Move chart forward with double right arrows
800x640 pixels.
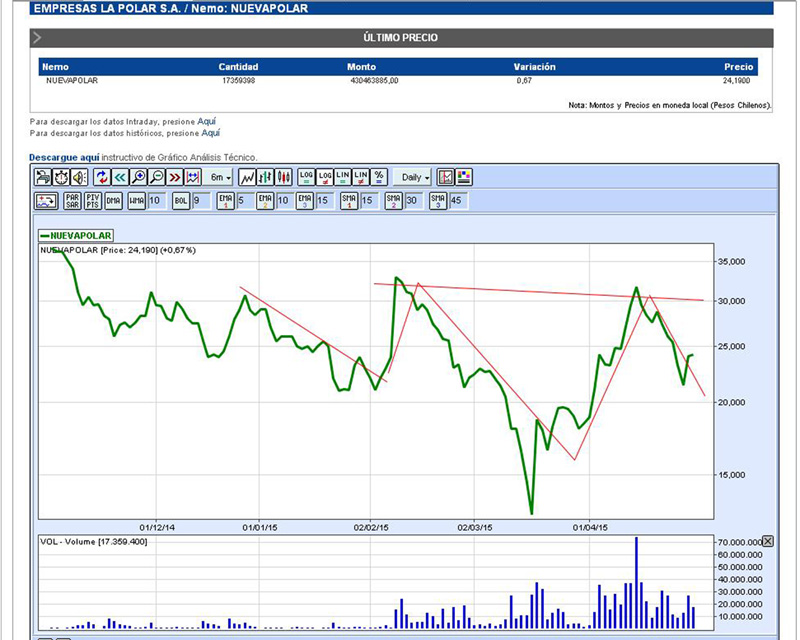pos(174,177)
